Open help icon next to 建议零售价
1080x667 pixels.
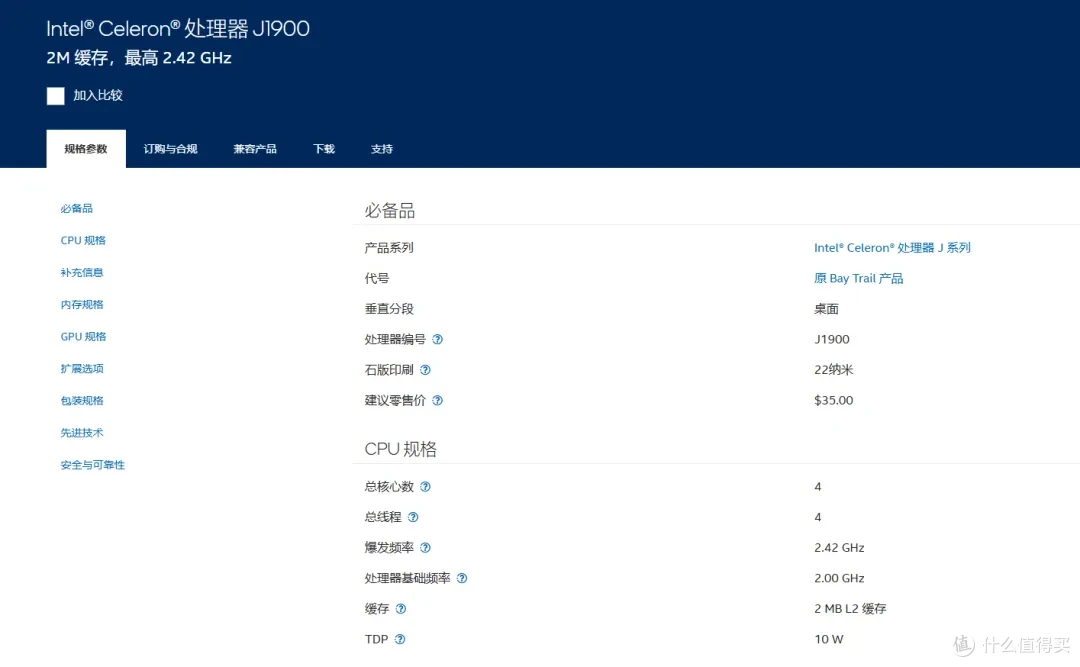click(437, 400)
